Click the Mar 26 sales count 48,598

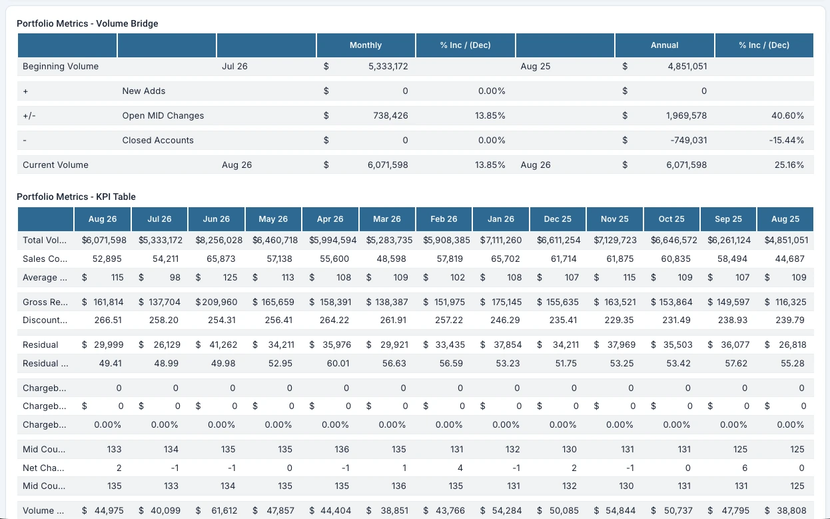click(390, 259)
